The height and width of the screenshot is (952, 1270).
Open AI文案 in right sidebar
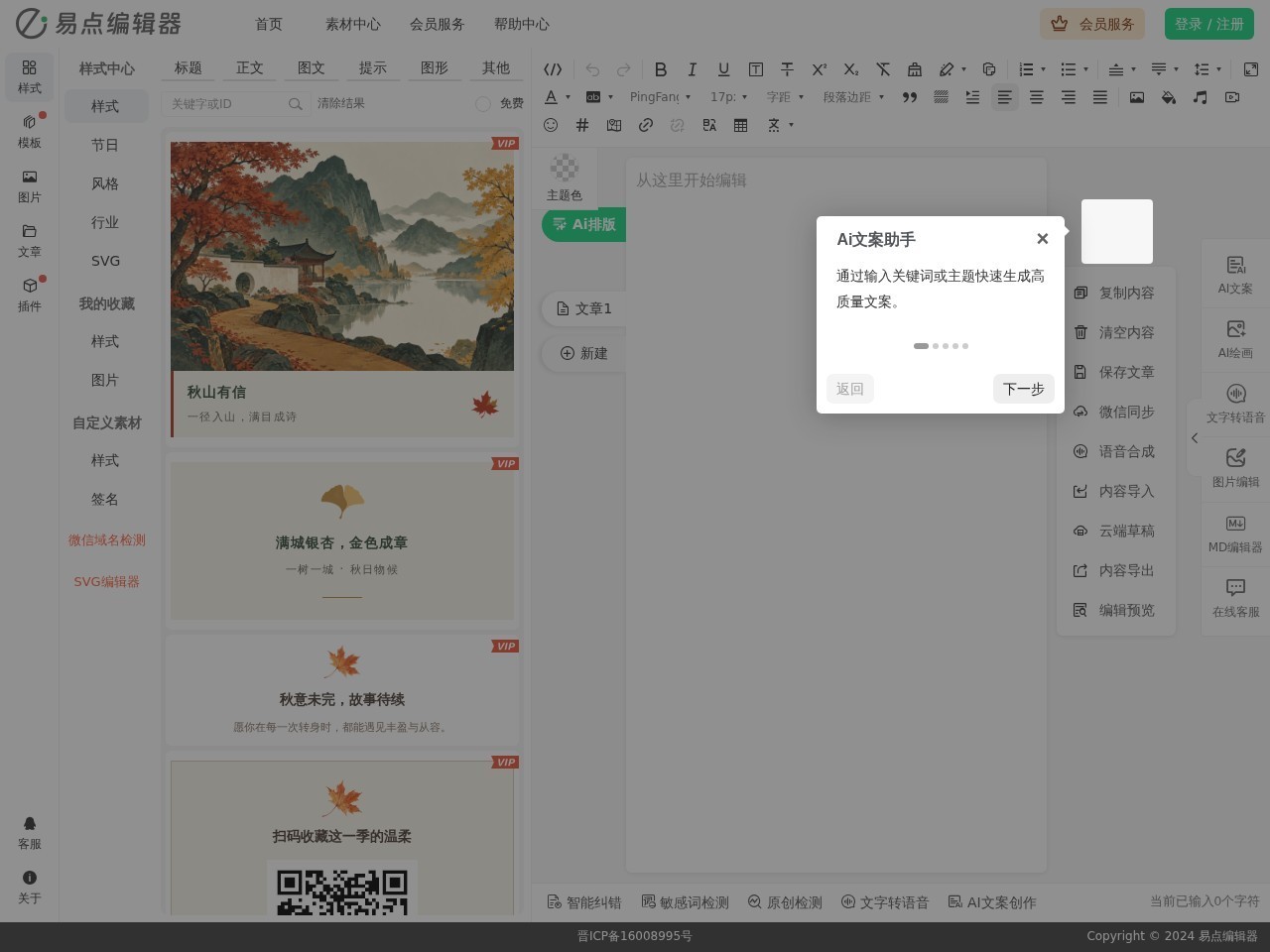coord(1236,275)
